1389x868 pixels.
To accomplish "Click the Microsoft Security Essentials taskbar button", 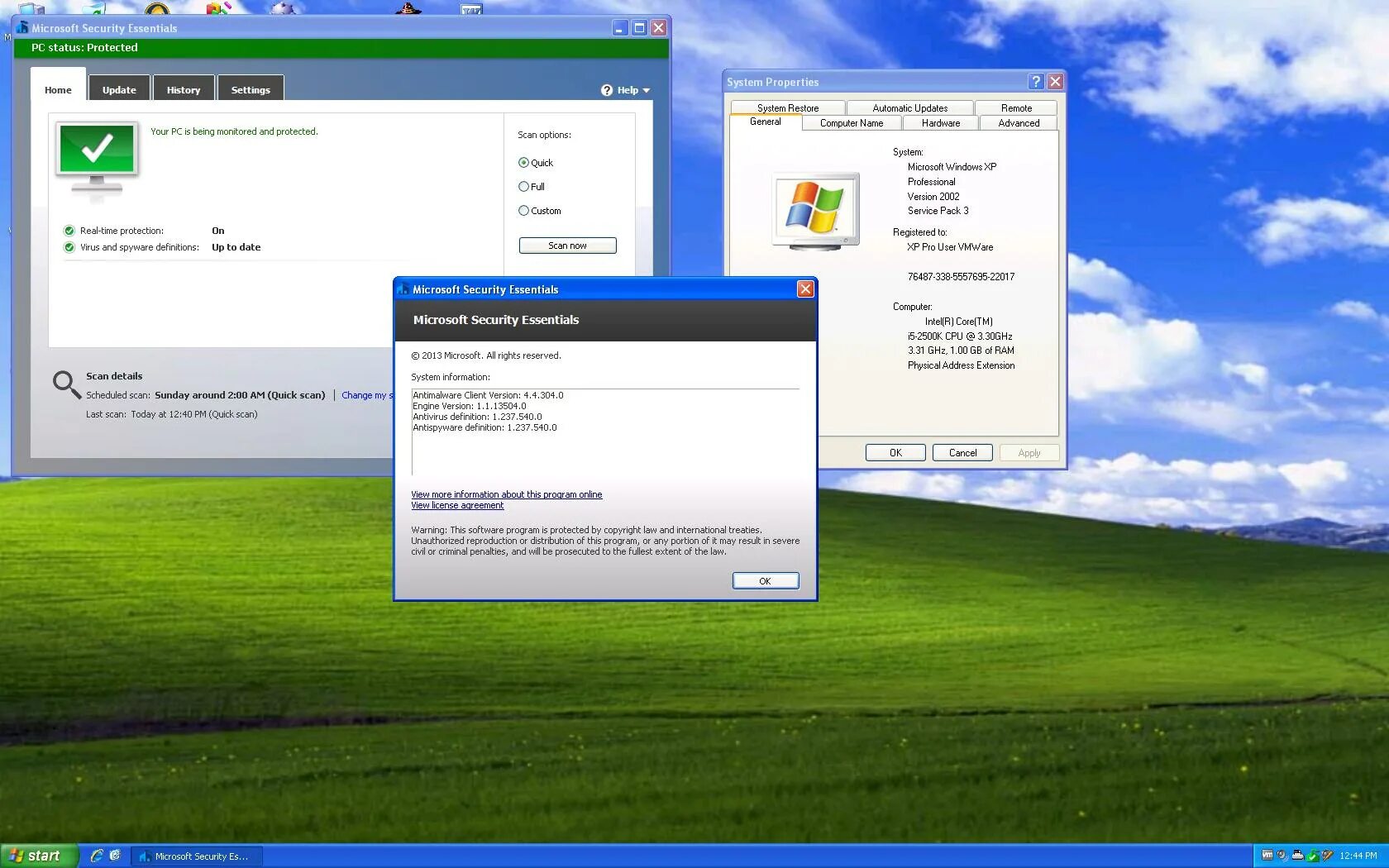I will [196, 856].
